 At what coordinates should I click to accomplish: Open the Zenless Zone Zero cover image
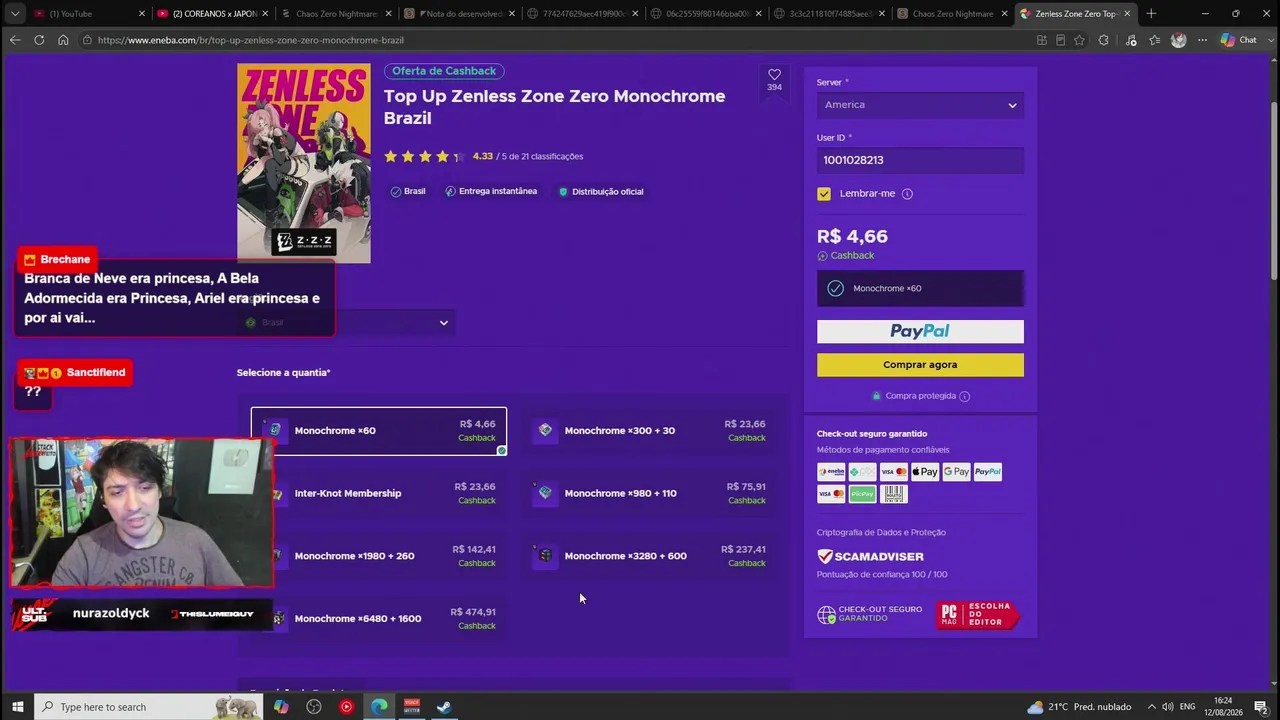pyautogui.click(x=304, y=164)
